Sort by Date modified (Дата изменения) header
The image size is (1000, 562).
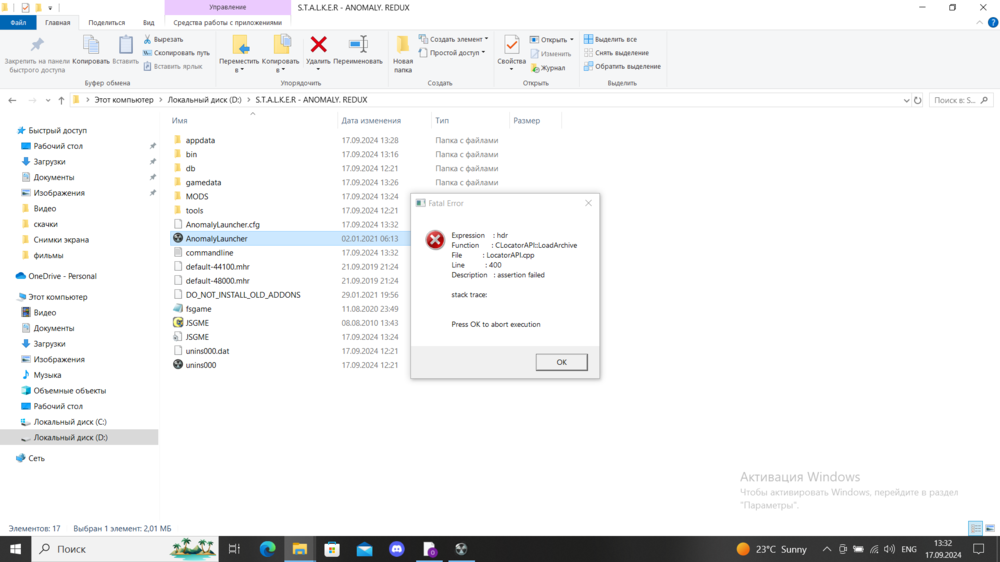tap(371, 121)
